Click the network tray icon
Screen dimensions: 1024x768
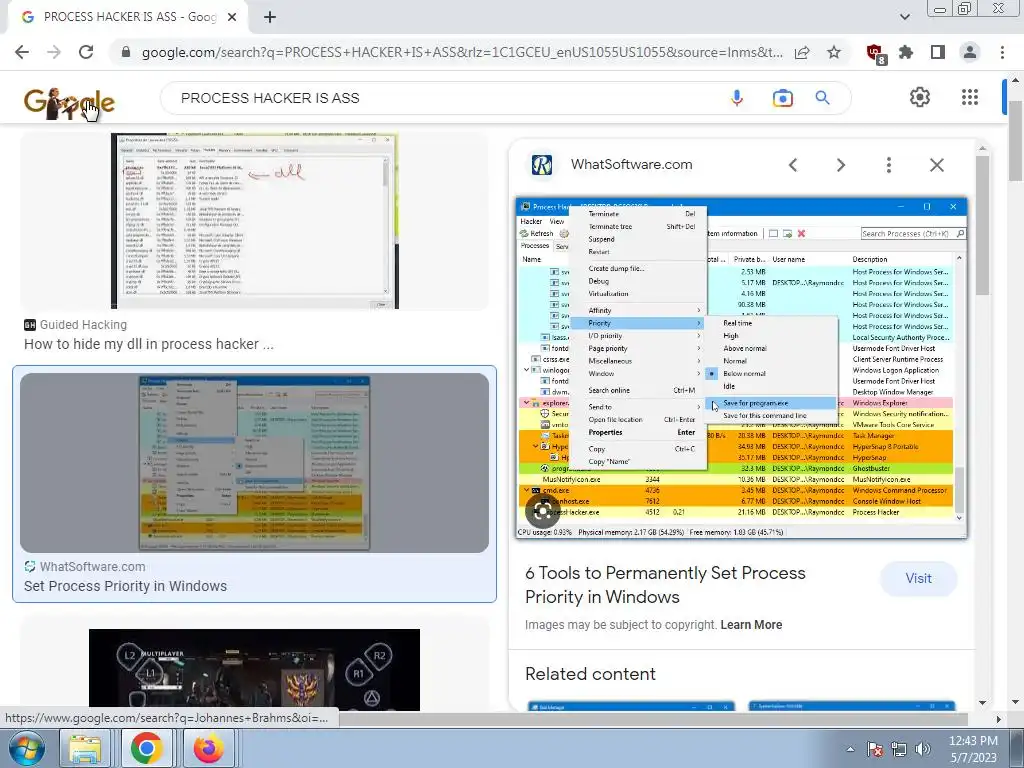[x=899, y=749]
